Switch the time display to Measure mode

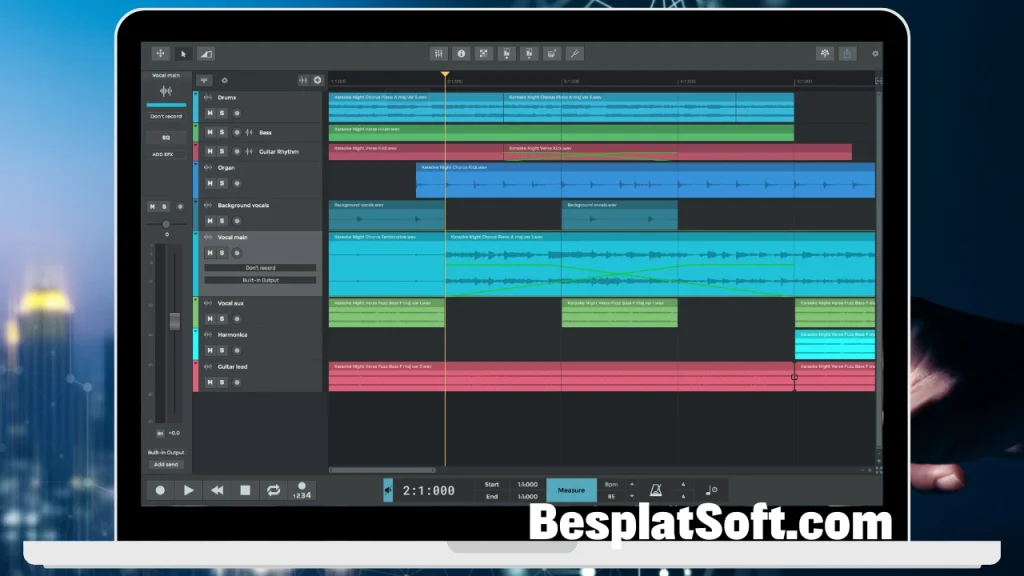(x=572, y=490)
